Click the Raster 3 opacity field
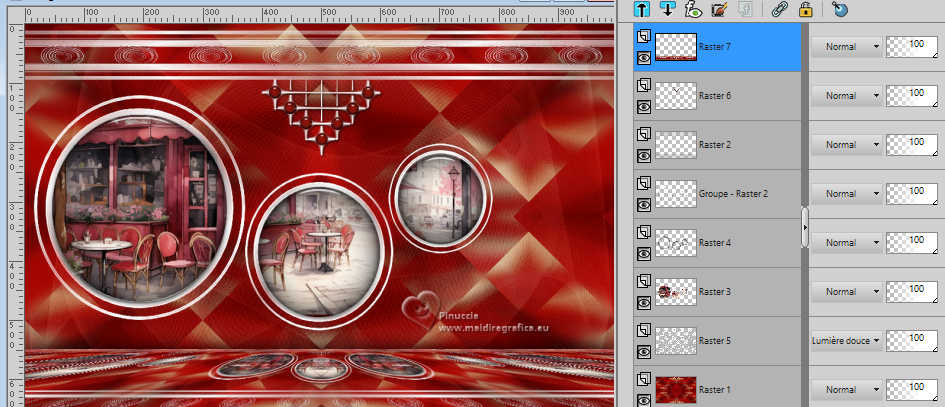Screen dimensions: 945x407 click(x=911, y=292)
